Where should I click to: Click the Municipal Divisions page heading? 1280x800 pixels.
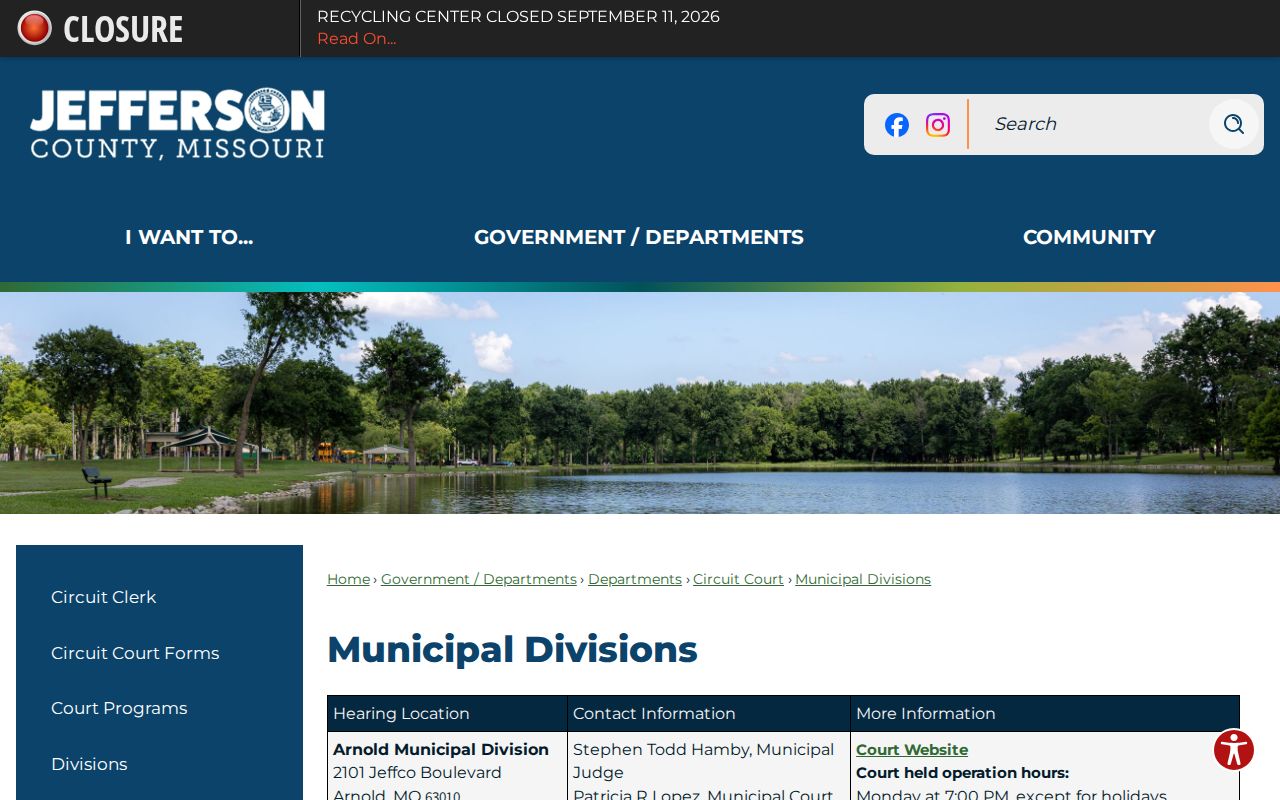pos(512,650)
